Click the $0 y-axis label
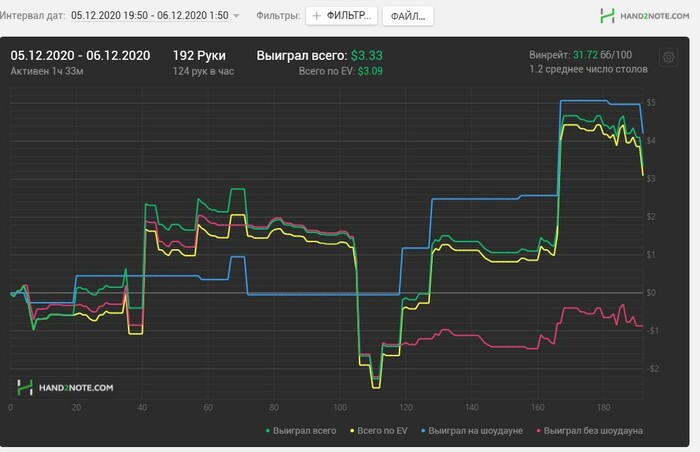Image resolution: width=700 pixels, height=452 pixels. tap(651, 293)
